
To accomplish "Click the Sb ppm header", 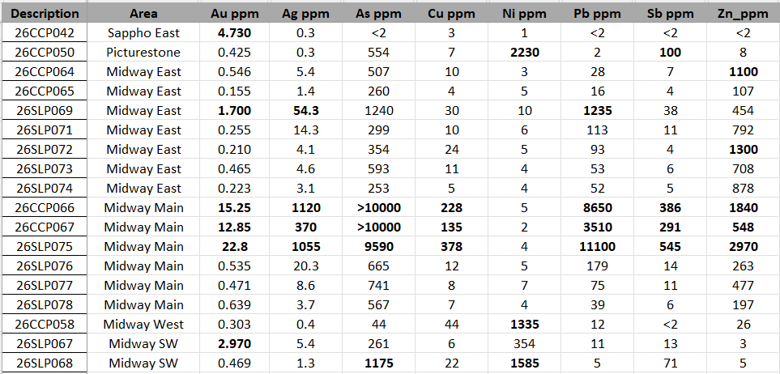I will point(670,13).
